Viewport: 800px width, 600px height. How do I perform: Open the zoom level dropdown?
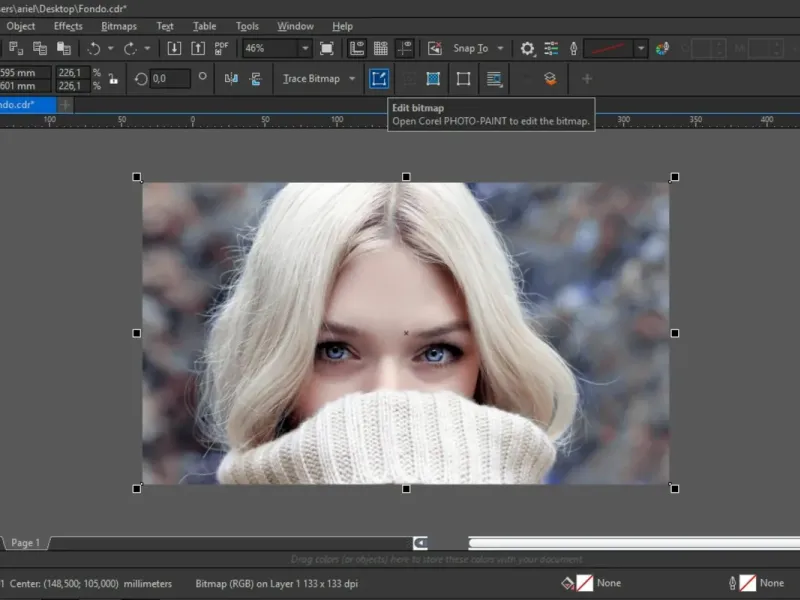(x=304, y=48)
